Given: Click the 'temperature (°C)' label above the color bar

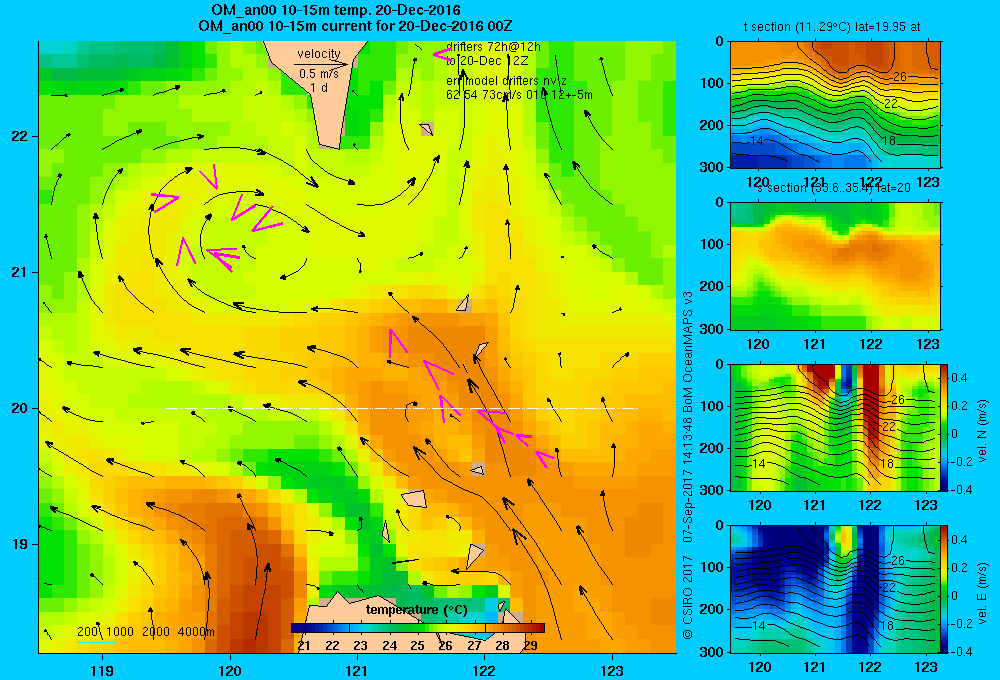Looking at the screenshot, I should (416, 610).
